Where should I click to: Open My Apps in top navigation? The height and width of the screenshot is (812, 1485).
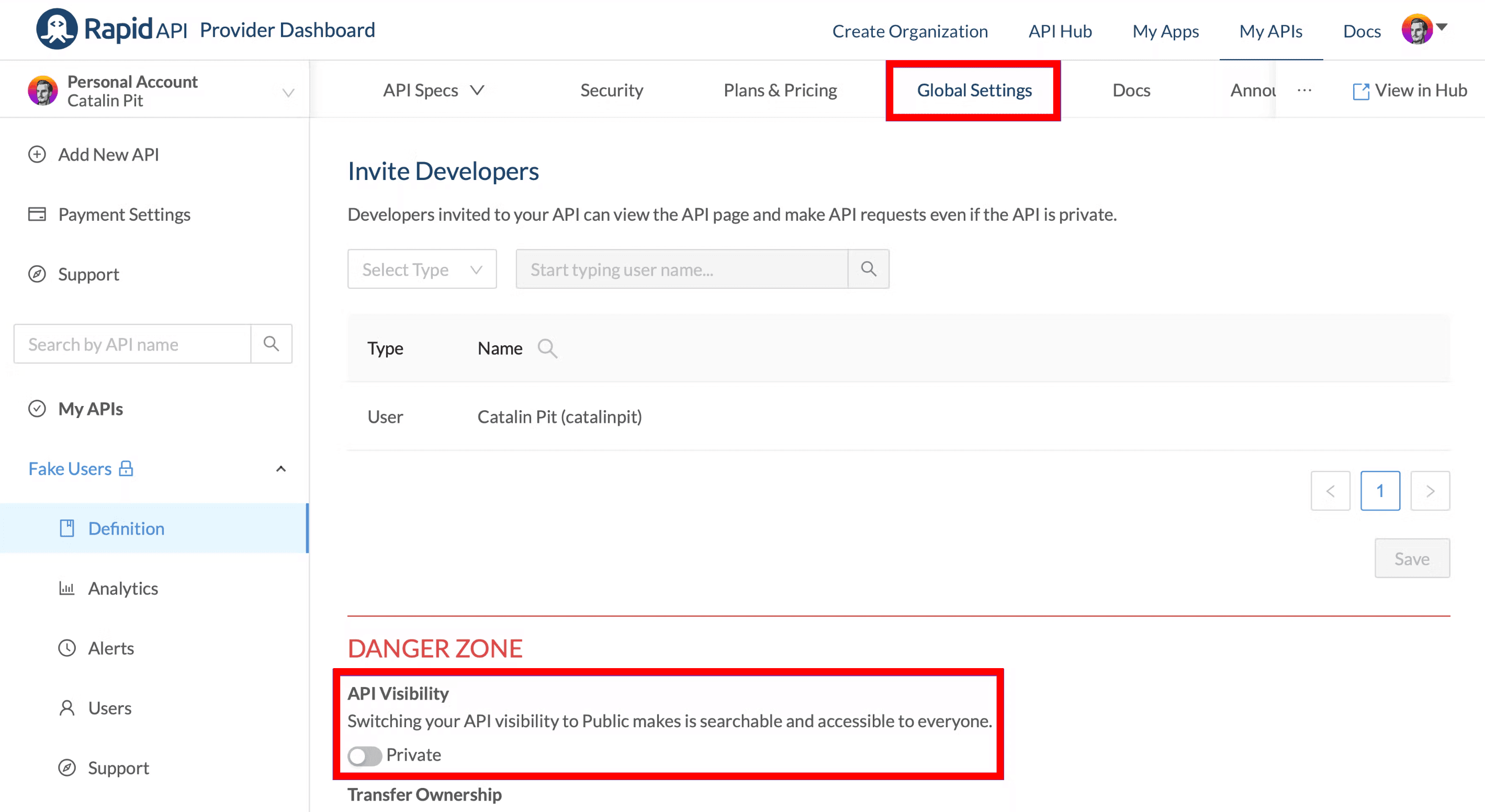point(1165,31)
